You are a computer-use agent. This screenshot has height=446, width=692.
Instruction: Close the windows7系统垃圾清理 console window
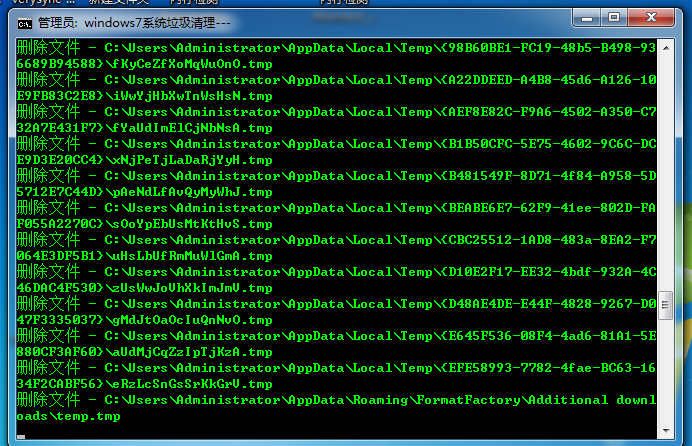pyautogui.click(x=651, y=18)
